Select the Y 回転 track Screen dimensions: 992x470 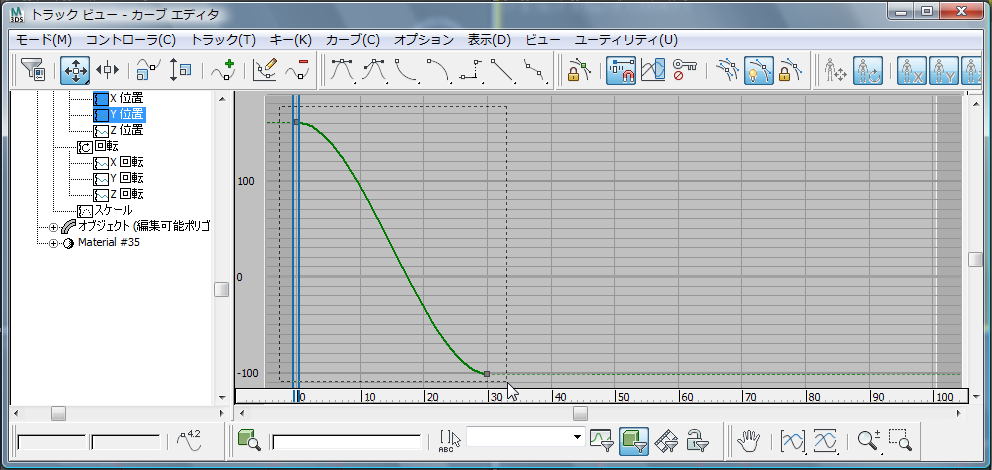[x=126, y=178]
